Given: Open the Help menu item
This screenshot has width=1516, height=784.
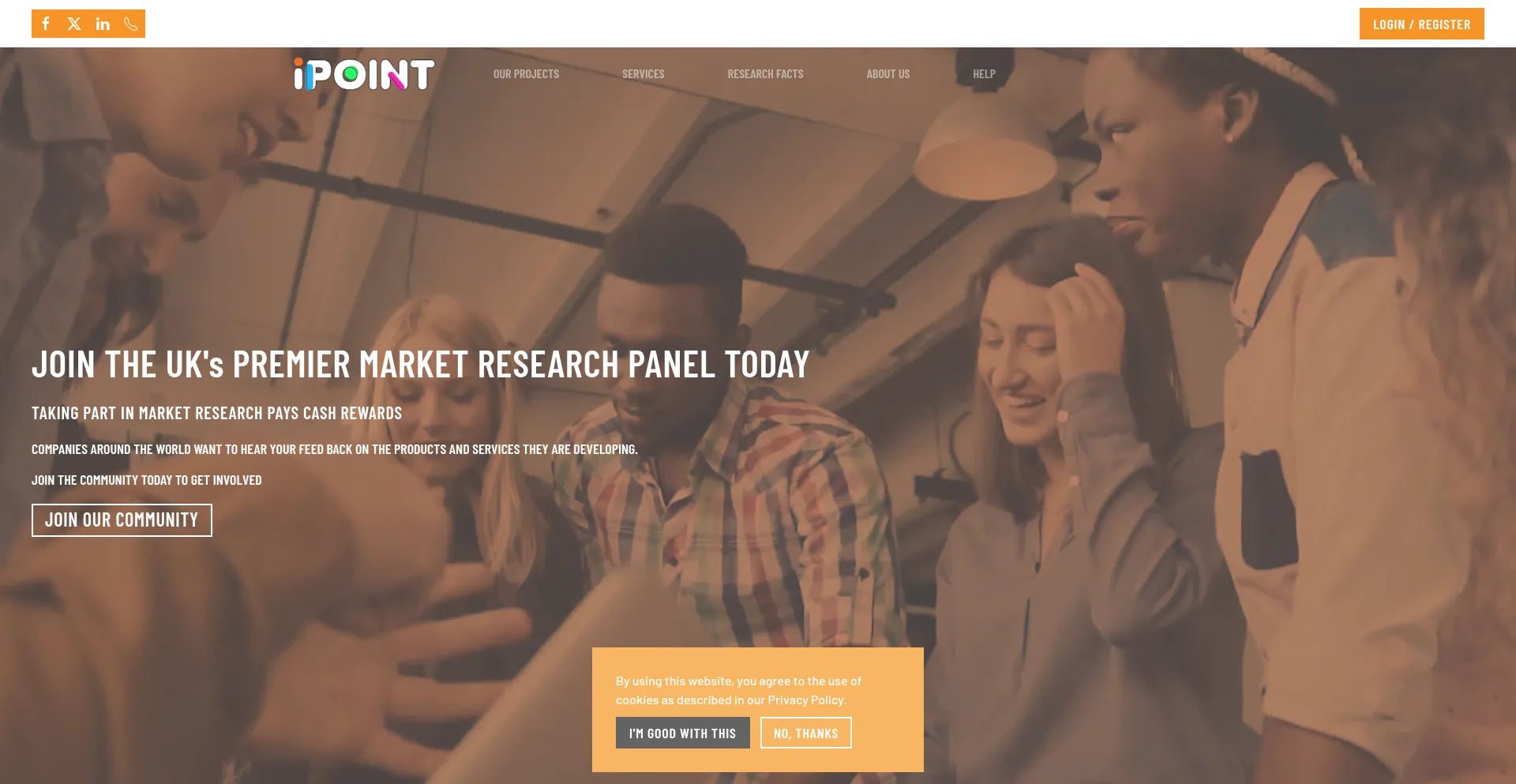Looking at the screenshot, I should click(984, 74).
